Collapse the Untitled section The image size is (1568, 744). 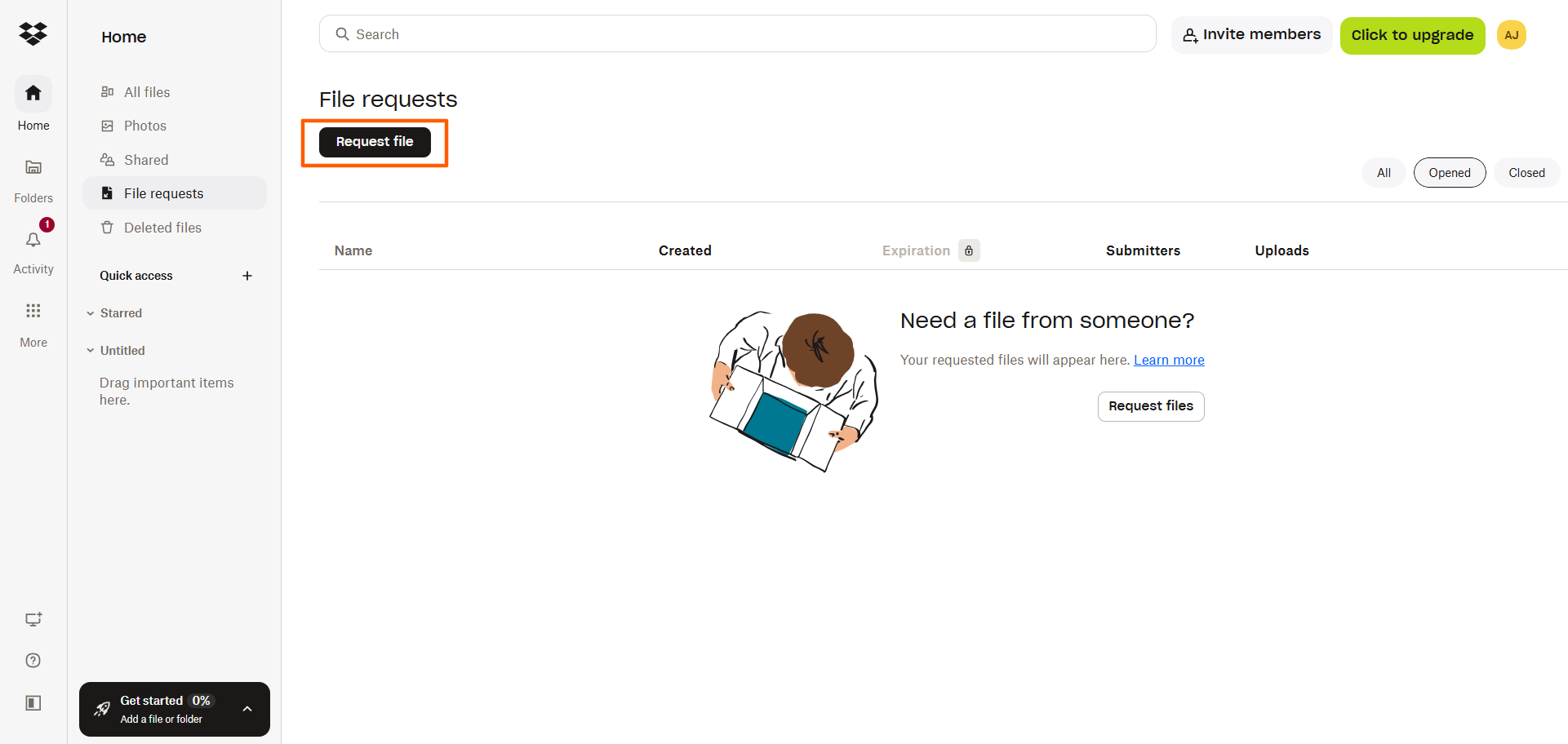(x=91, y=351)
